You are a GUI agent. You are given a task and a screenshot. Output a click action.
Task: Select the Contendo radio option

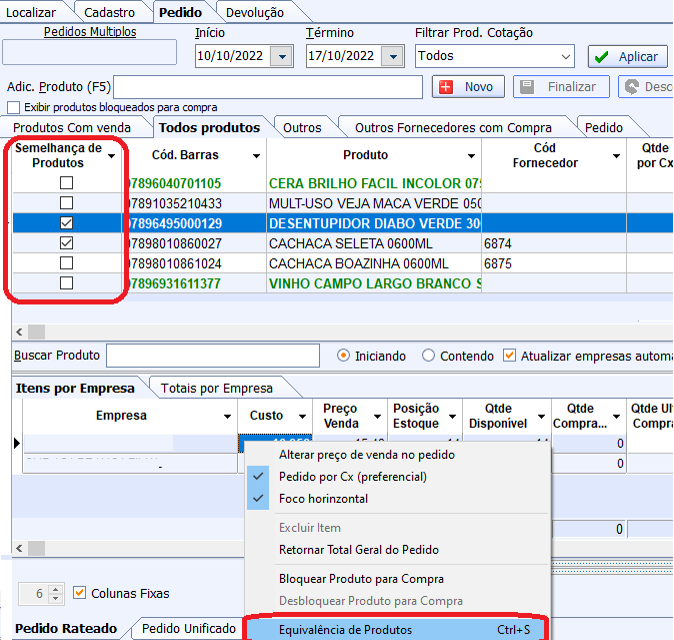[429, 356]
